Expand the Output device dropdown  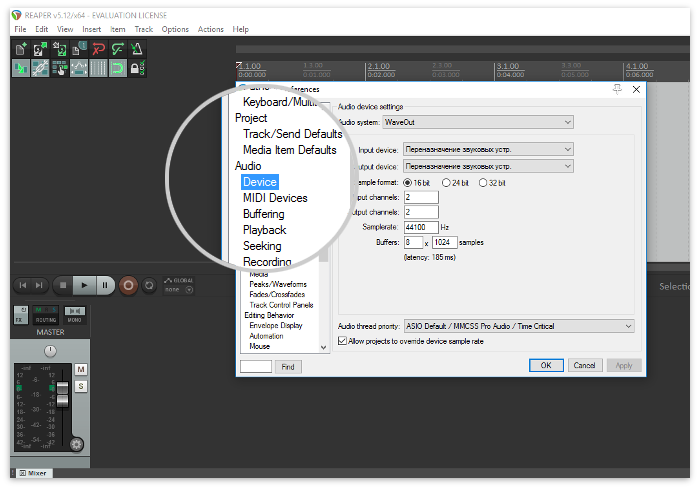click(488, 166)
